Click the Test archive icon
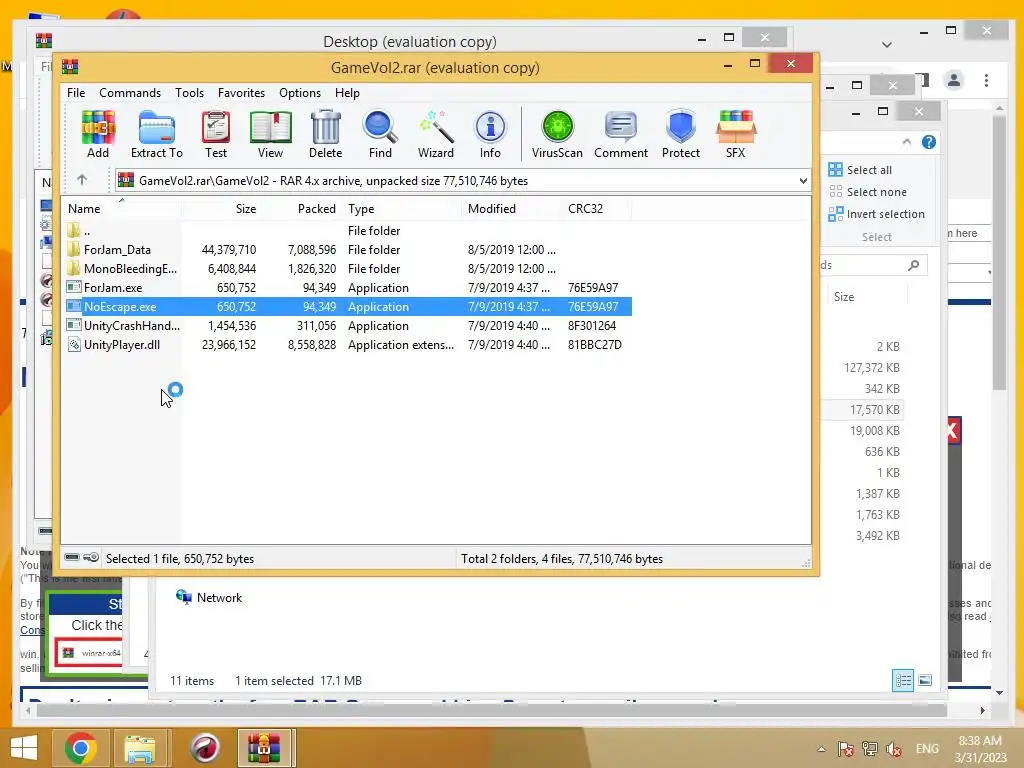 [x=216, y=133]
